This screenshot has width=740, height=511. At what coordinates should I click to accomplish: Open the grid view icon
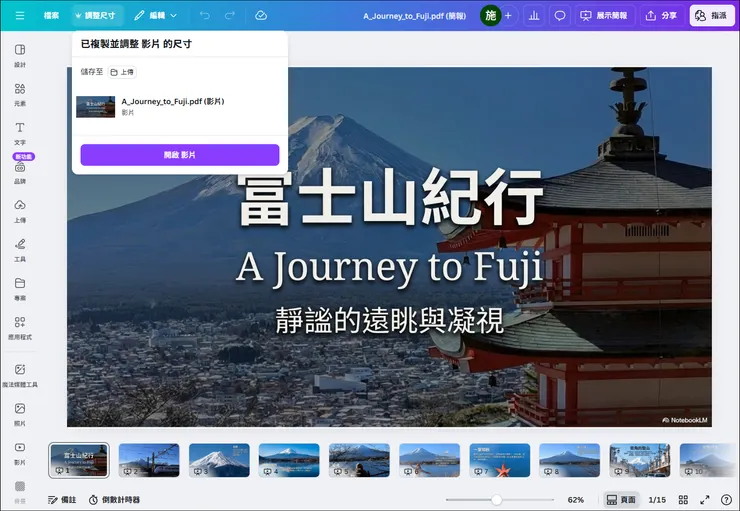pos(683,500)
